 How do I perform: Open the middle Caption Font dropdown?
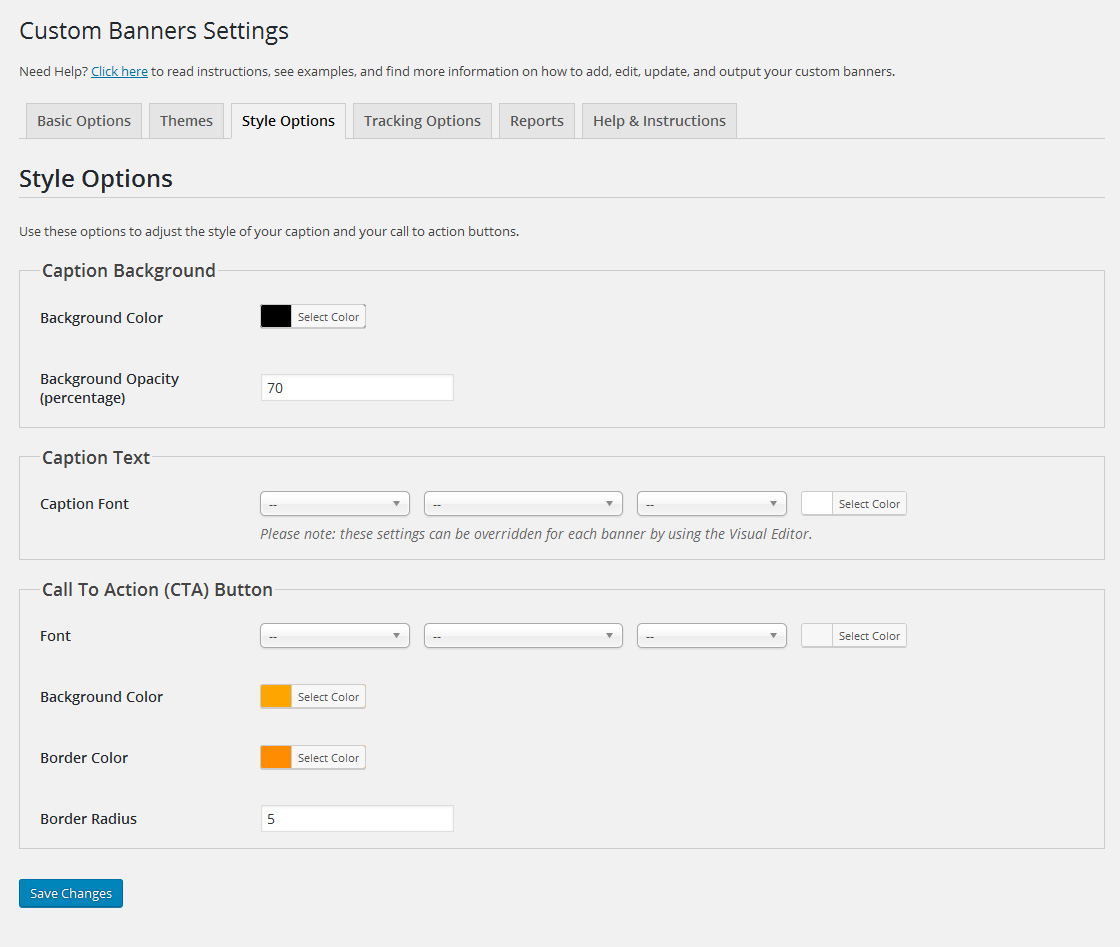pyautogui.click(x=523, y=504)
